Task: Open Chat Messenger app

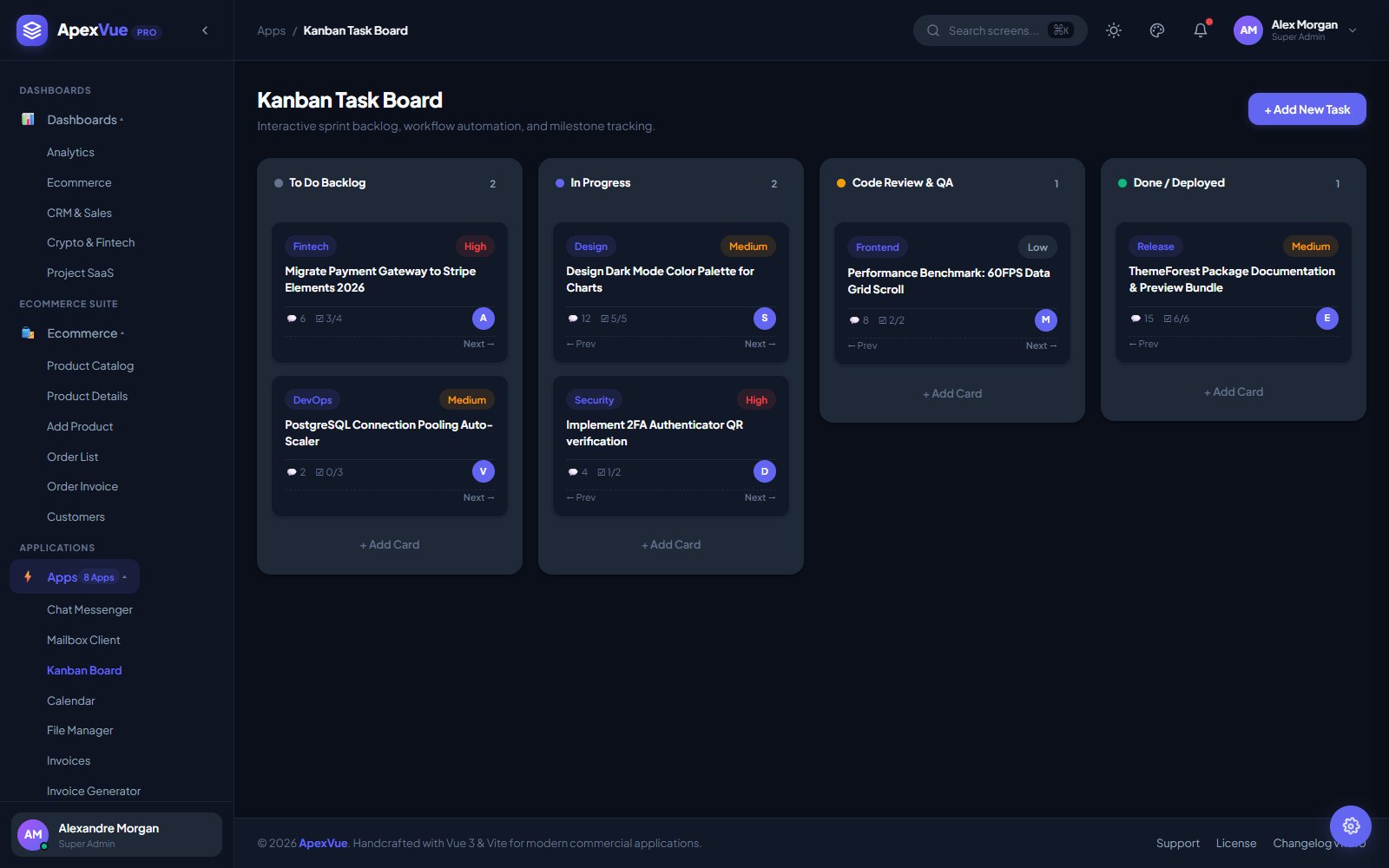Action: point(89,609)
